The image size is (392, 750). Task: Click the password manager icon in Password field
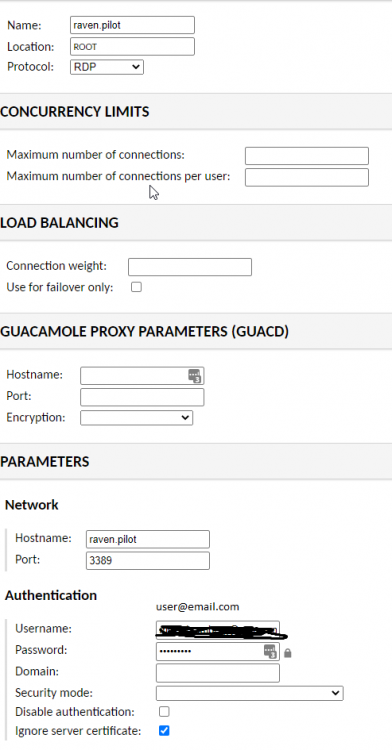click(x=270, y=651)
